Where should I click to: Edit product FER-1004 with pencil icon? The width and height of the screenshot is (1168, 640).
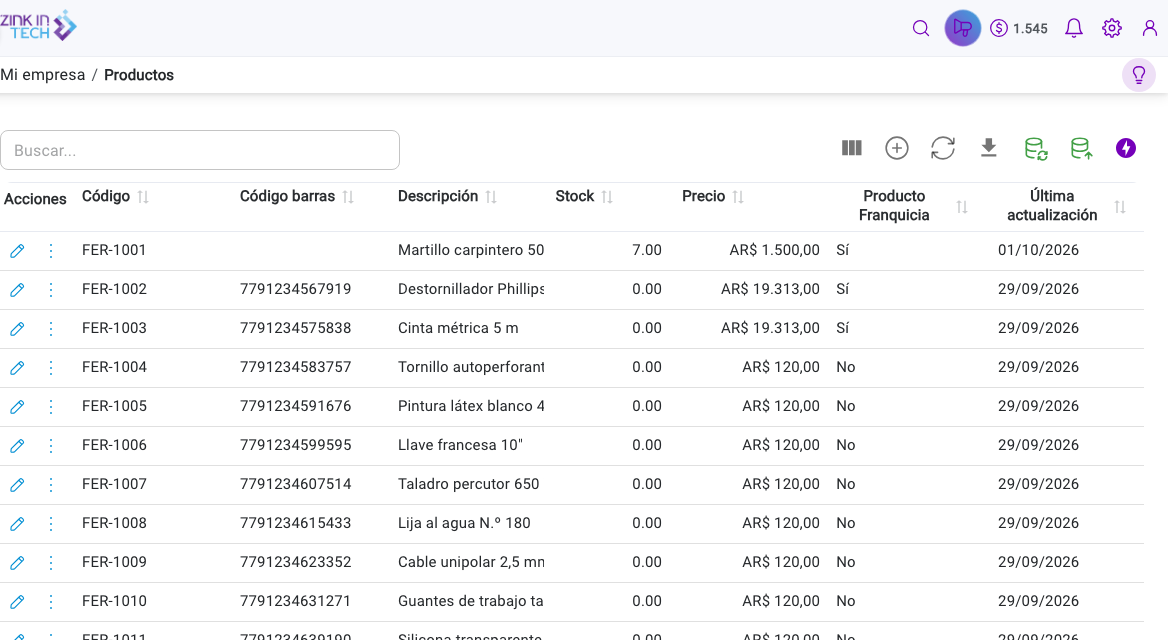(17, 367)
